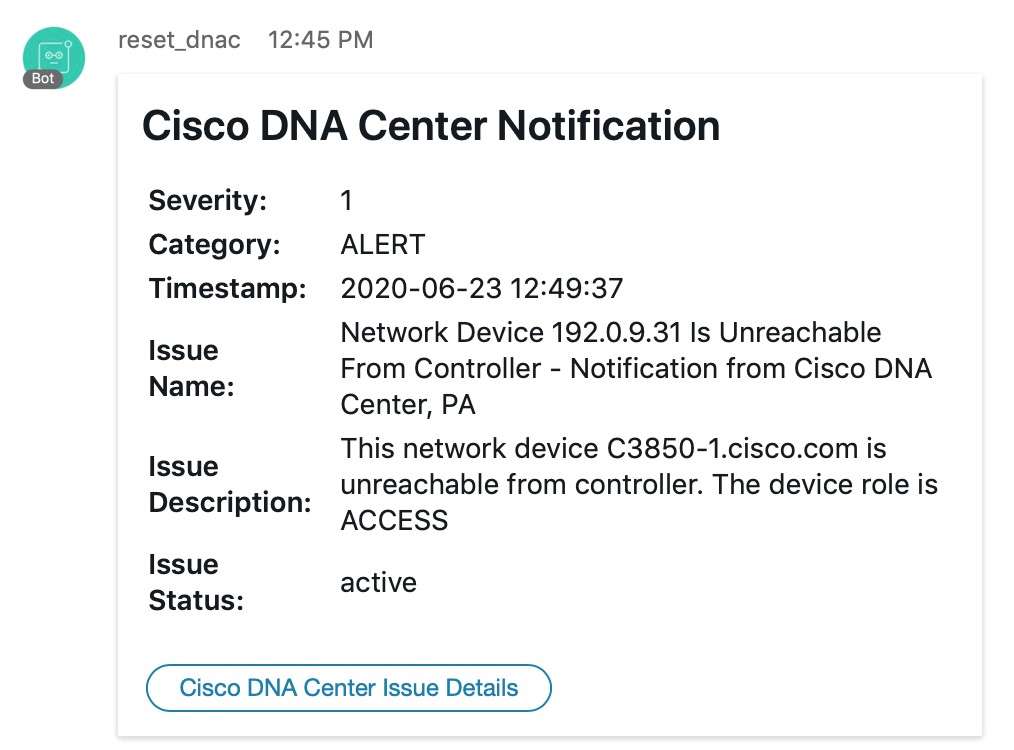
Task: Click the Cisco DNA Center Notification heading
Action: coord(431,126)
